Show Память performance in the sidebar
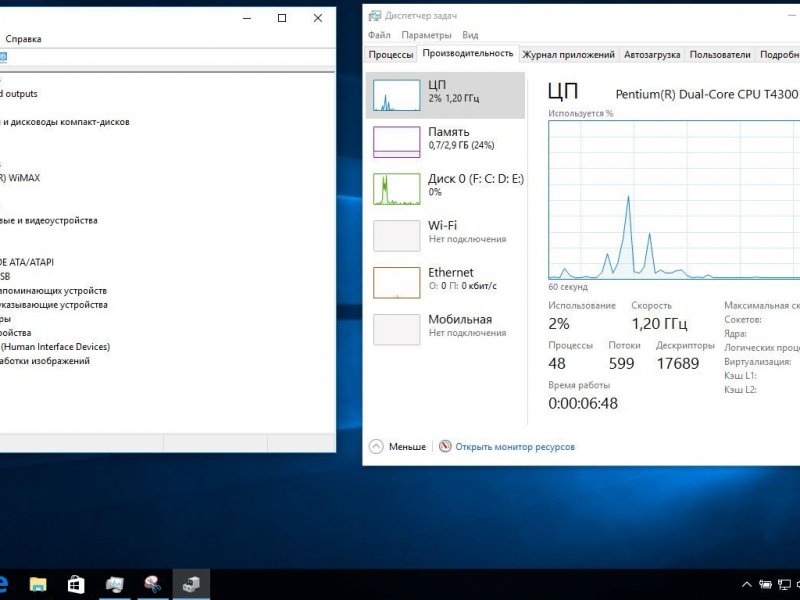 click(445, 142)
